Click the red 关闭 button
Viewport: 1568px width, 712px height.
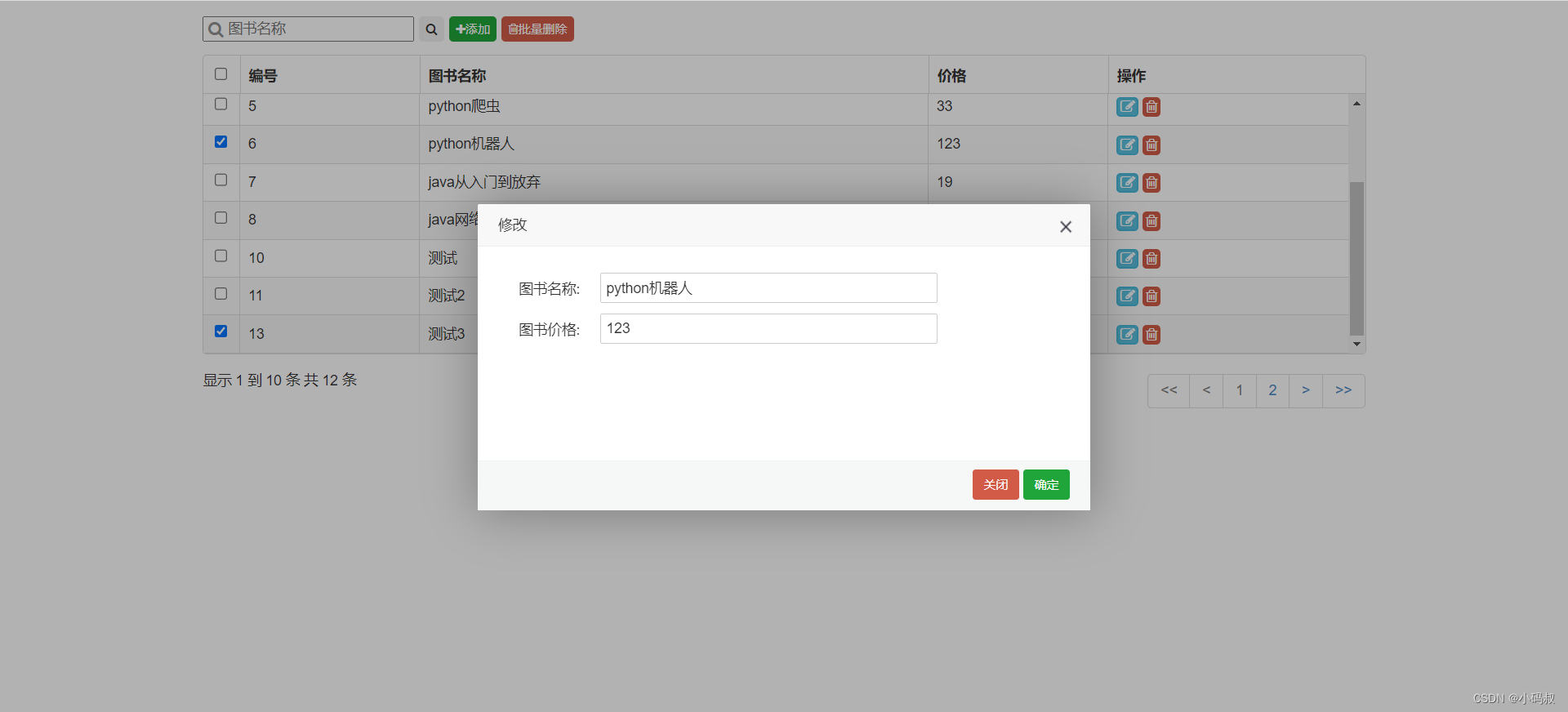tap(996, 485)
